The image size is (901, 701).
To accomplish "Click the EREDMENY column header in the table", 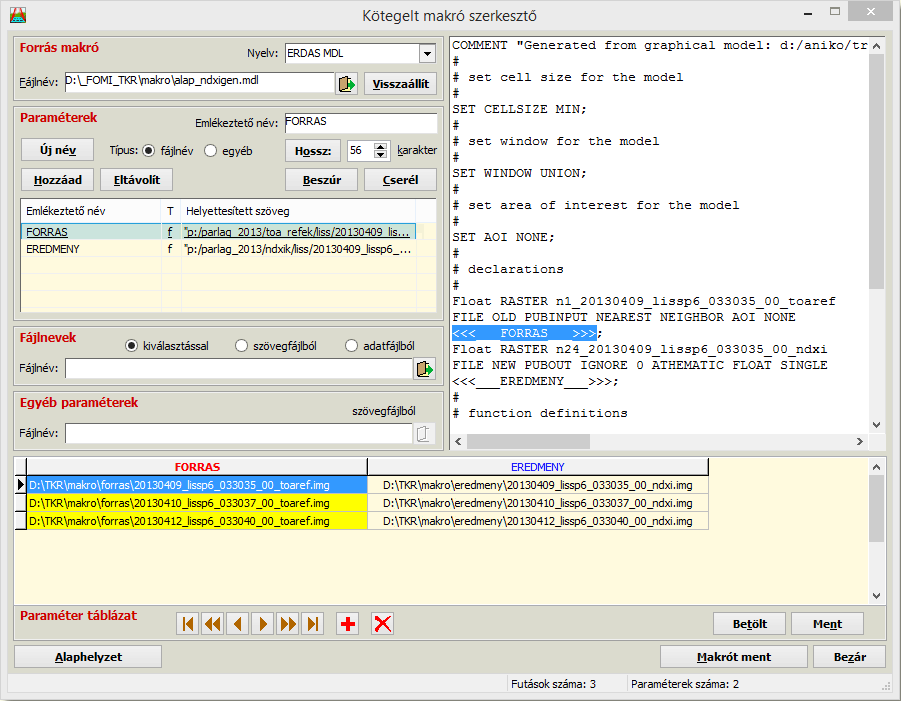I will click(x=537, y=467).
